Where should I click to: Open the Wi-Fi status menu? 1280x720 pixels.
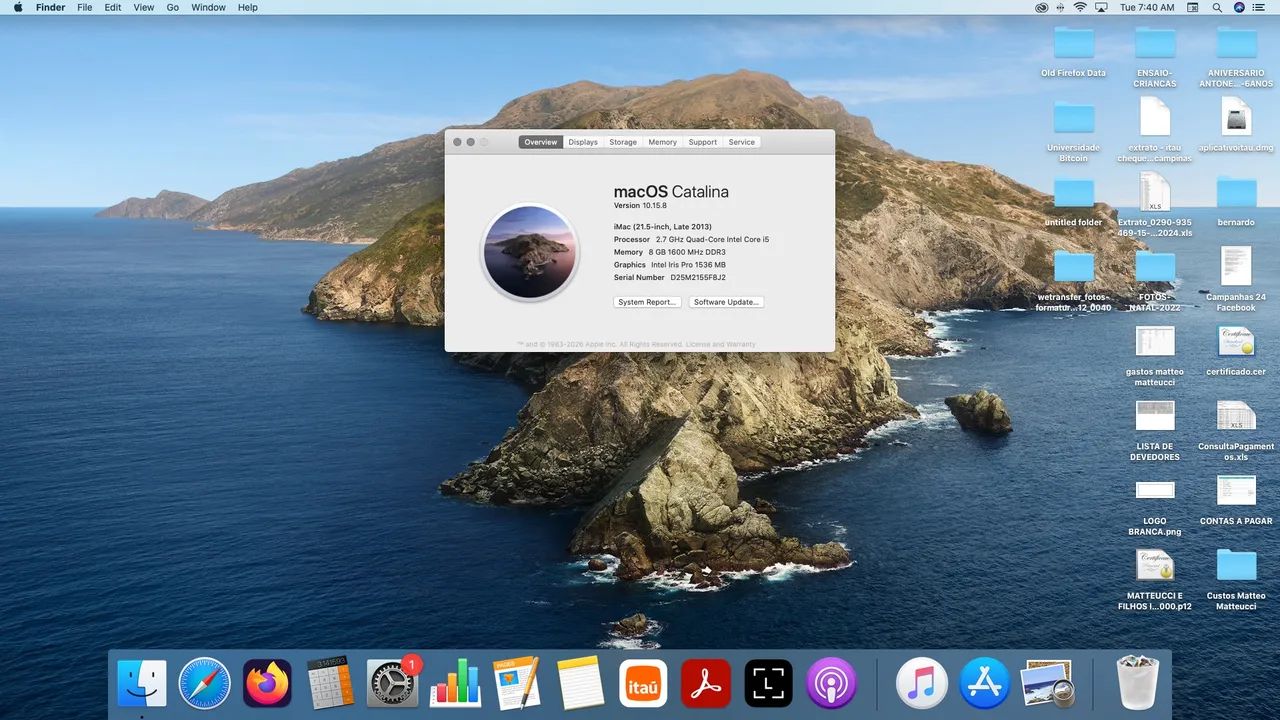pyautogui.click(x=1080, y=7)
